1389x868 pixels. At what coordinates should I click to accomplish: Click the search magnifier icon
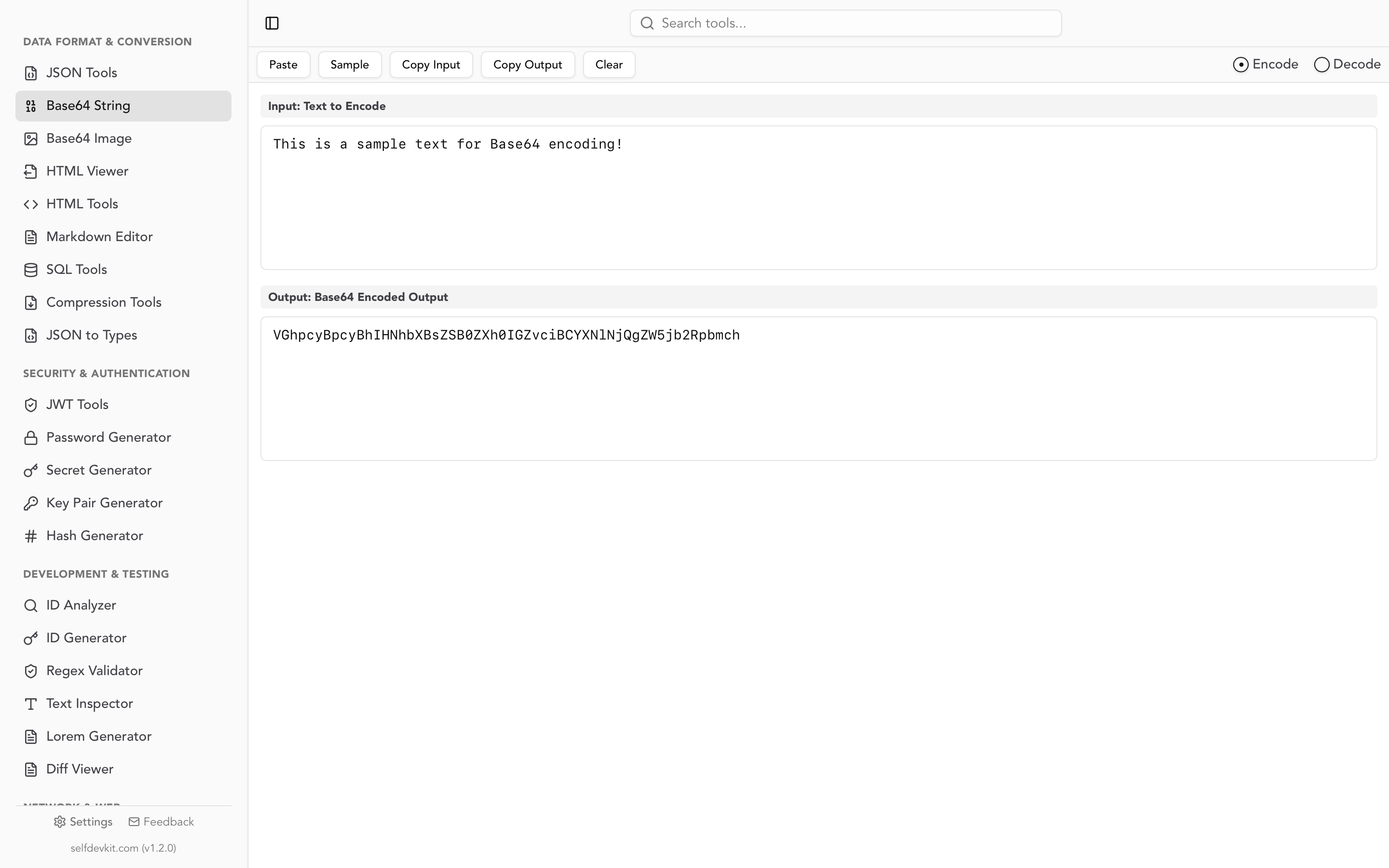tap(647, 23)
